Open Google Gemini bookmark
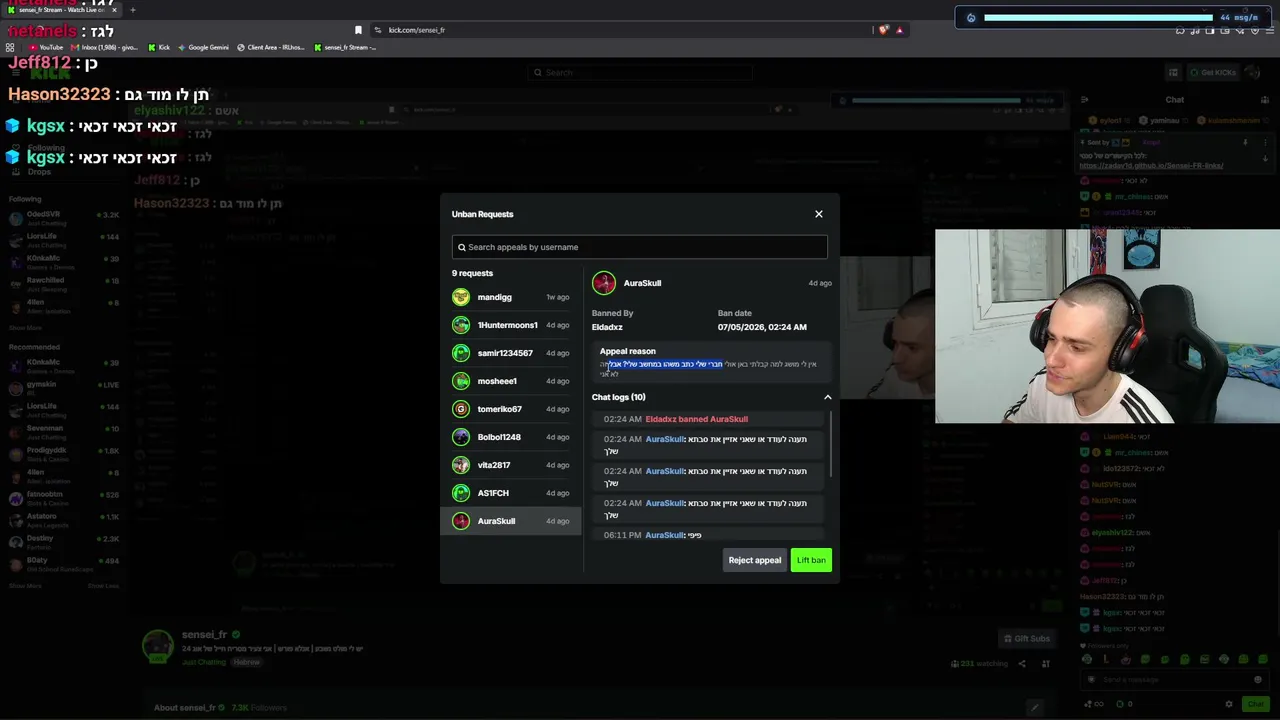The image size is (1280, 720). 204,47
